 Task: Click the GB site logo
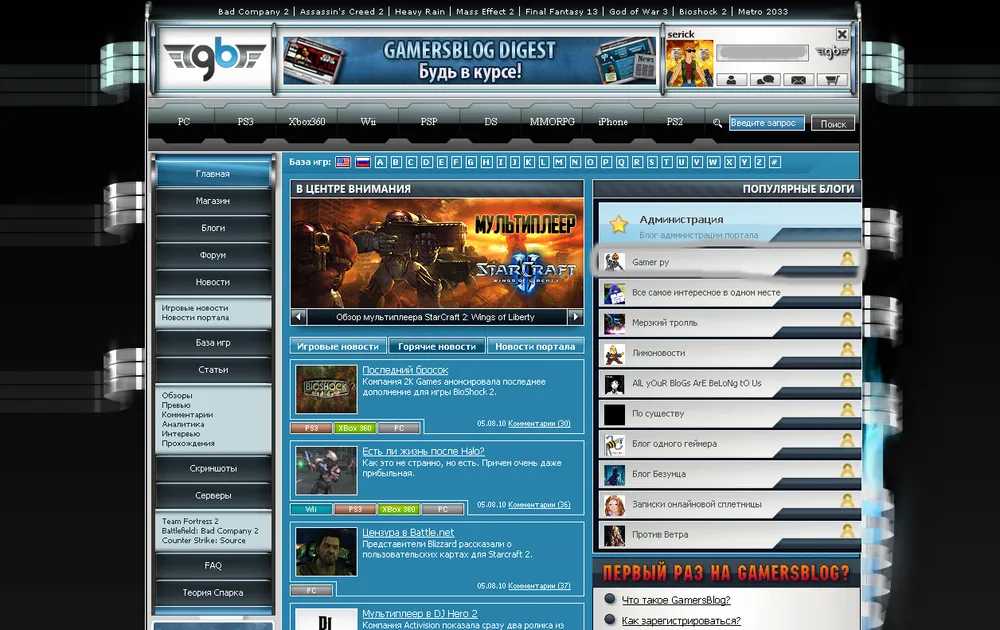[215, 59]
